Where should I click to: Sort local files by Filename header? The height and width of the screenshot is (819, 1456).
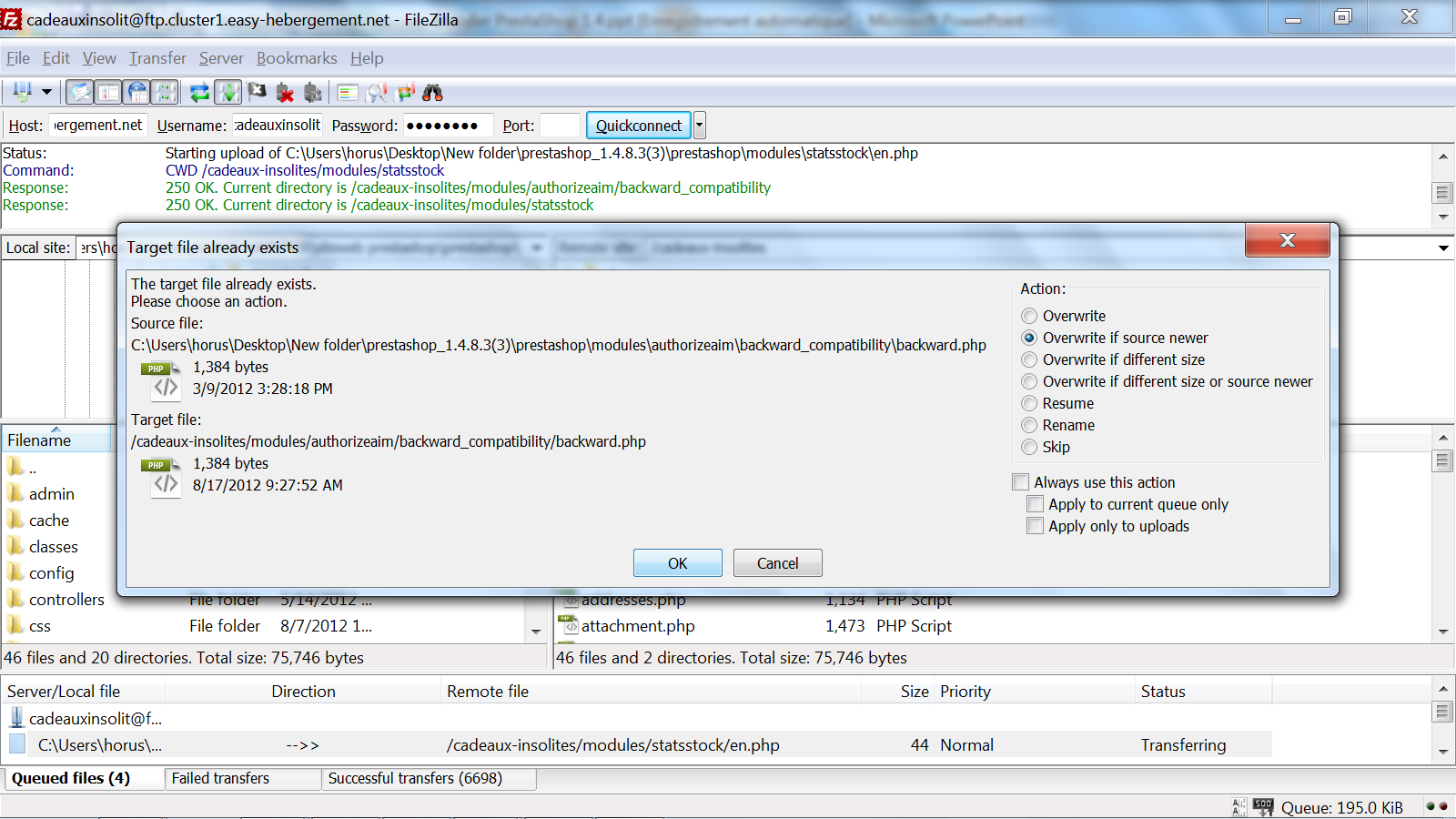click(x=56, y=440)
